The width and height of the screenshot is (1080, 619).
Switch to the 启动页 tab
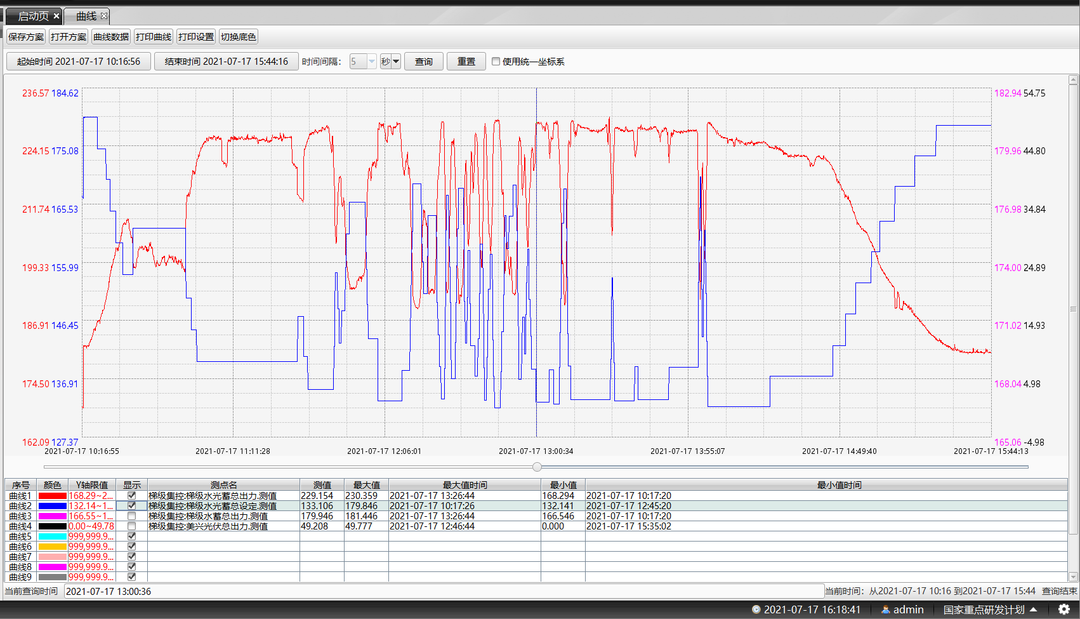click(x=34, y=16)
